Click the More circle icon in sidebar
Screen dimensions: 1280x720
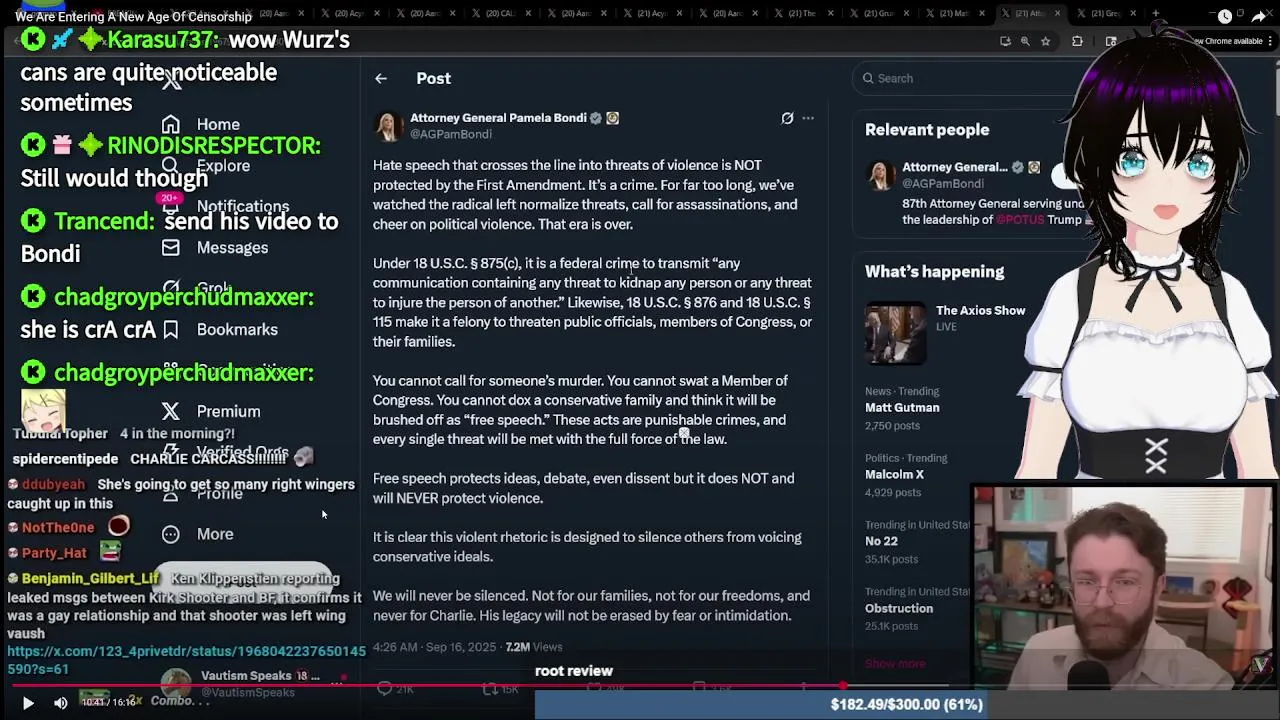coord(171,534)
